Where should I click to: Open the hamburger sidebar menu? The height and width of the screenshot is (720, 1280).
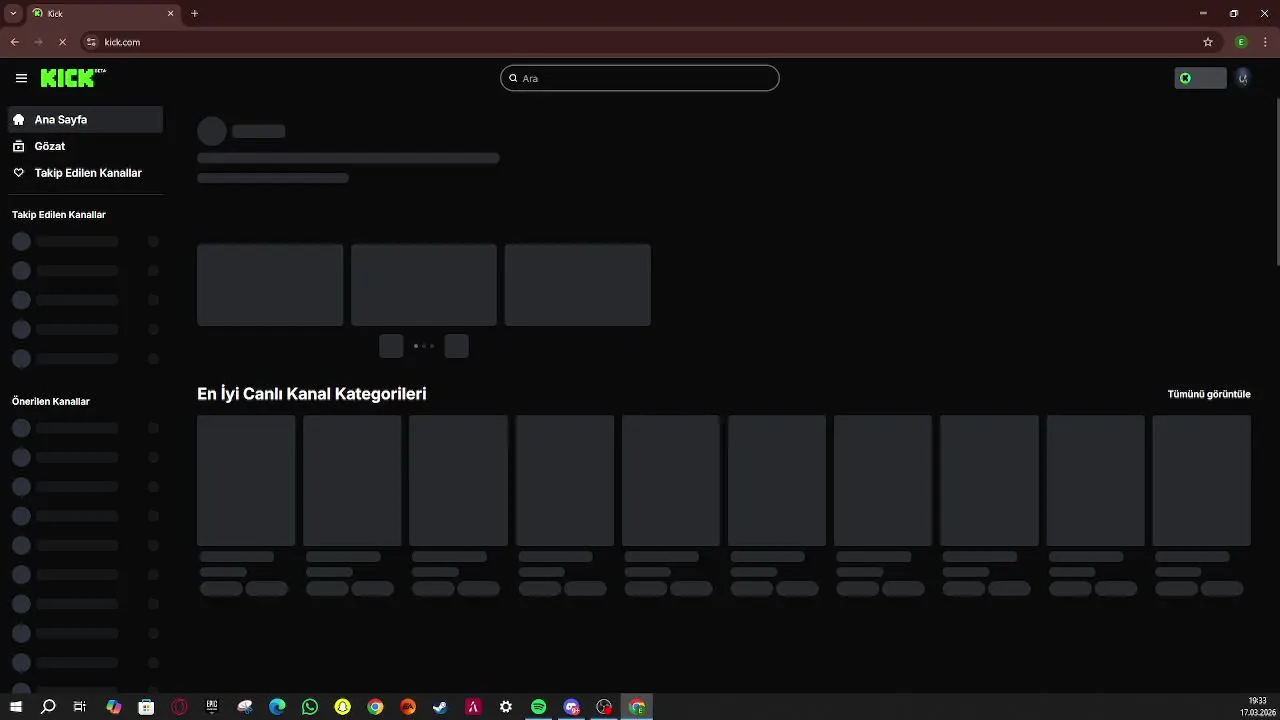(21, 78)
